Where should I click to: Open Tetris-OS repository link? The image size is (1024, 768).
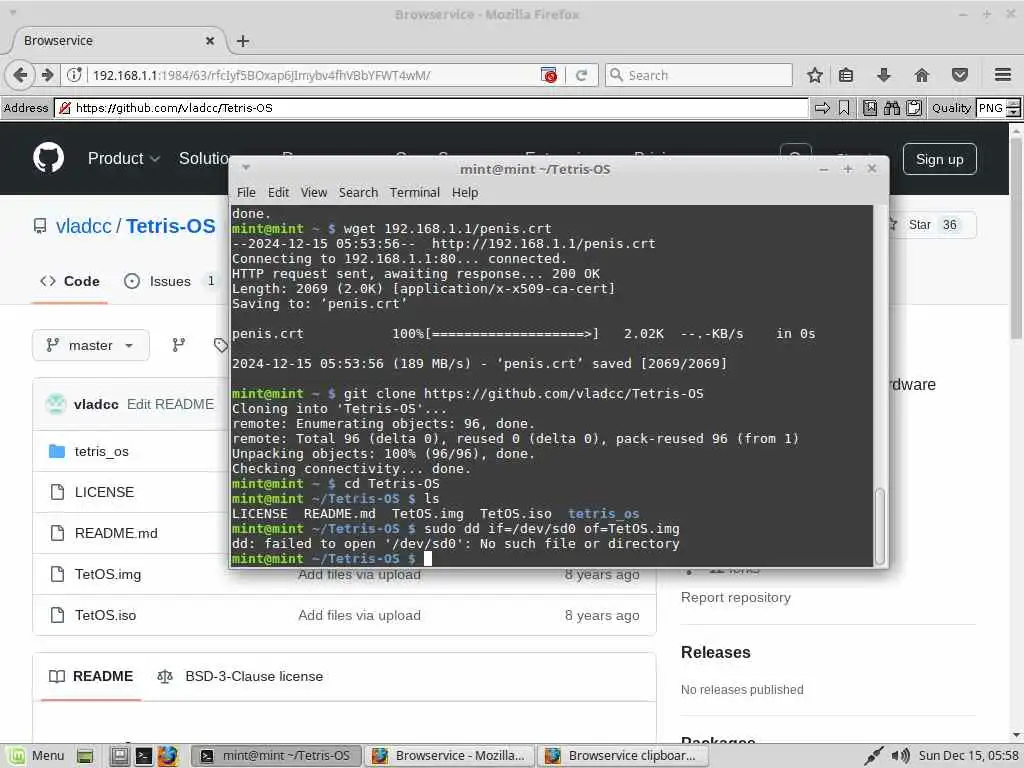pyautogui.click(x=170, y=226)
